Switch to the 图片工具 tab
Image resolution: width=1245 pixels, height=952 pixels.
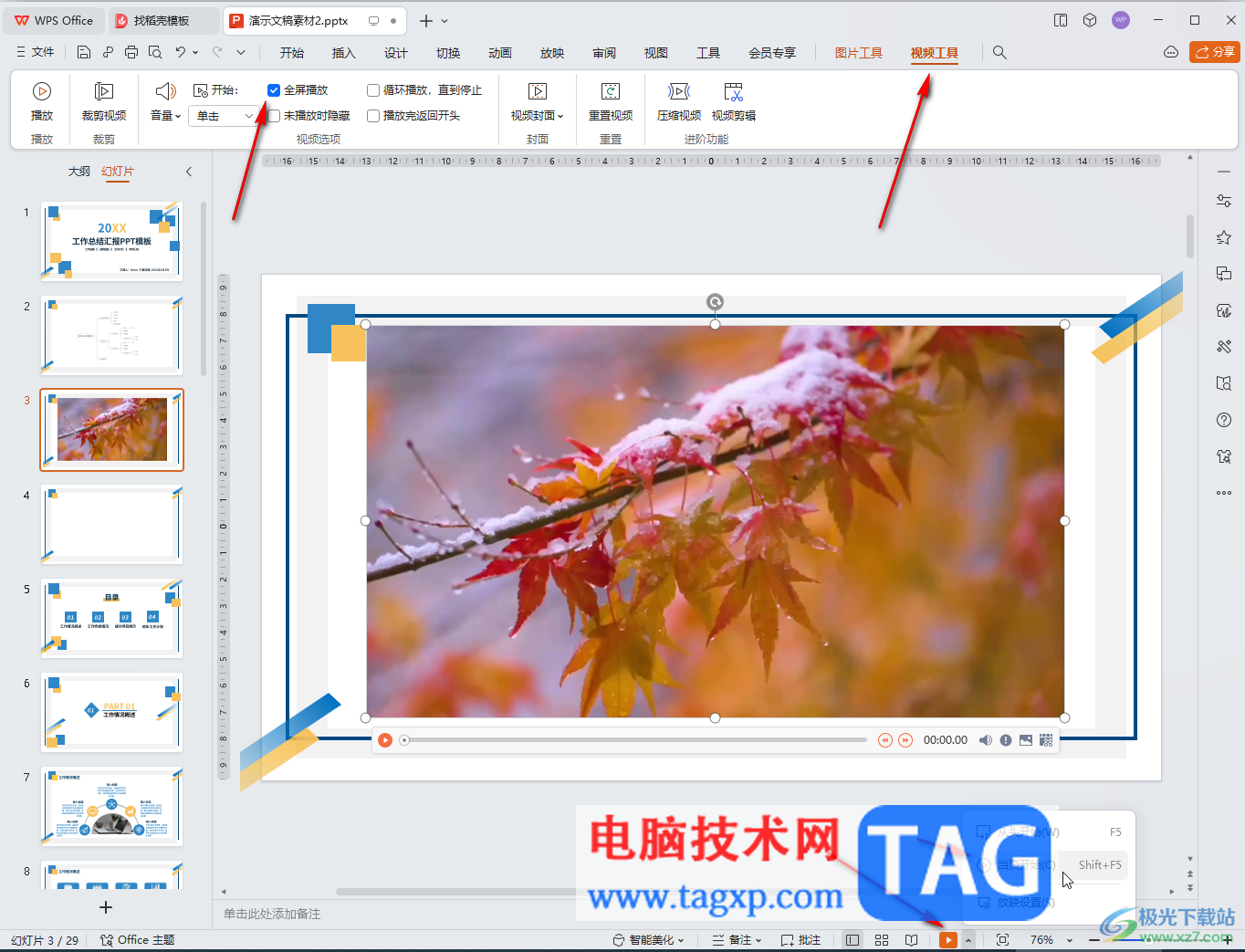(859, 53)
